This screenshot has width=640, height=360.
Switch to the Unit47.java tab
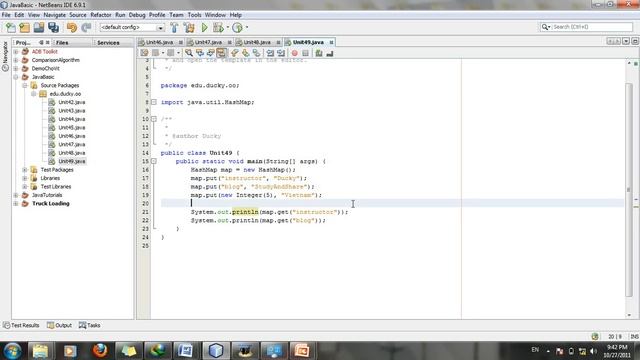209,42
